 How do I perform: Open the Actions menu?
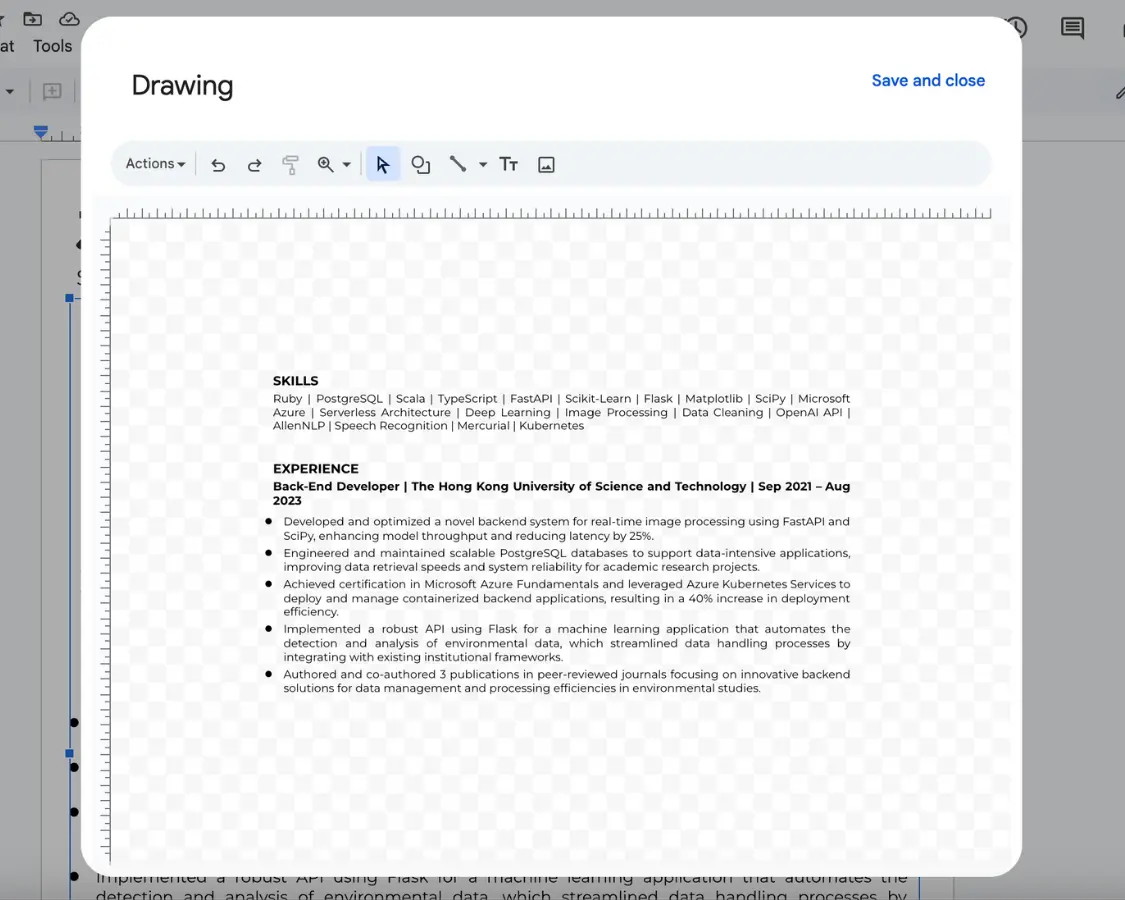coord(153,163)
